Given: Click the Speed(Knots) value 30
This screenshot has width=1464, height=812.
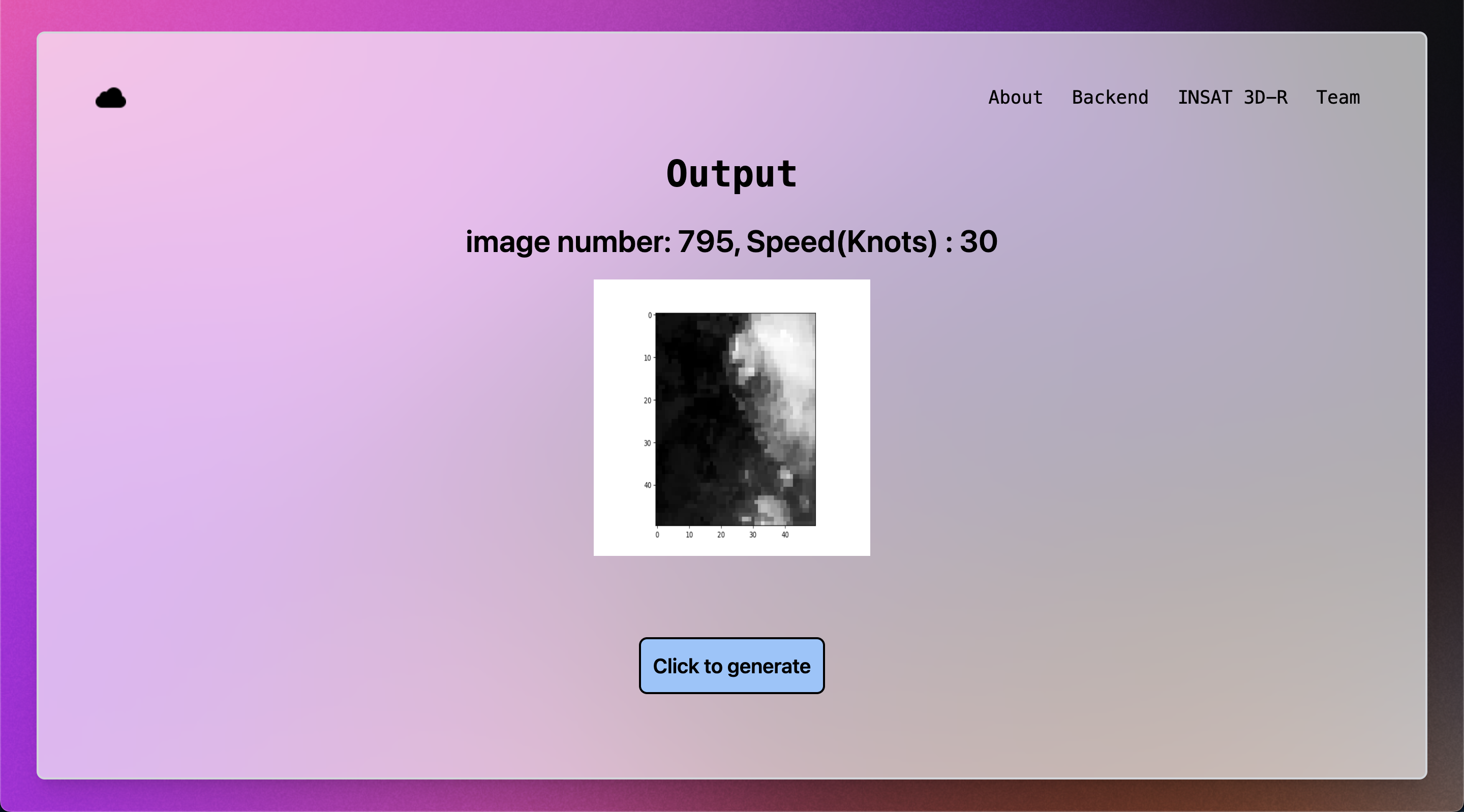Looking at the screenshot, I should click(978, 241).
